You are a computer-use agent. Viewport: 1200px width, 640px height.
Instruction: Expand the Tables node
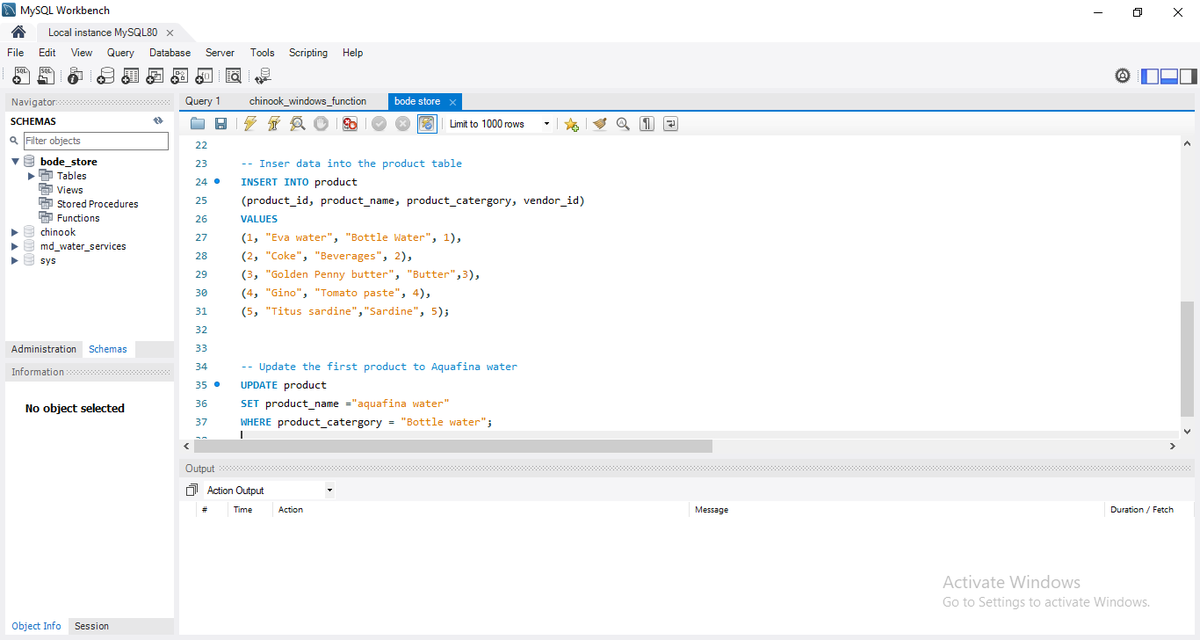pyautogui.click(x=31, y=176)
